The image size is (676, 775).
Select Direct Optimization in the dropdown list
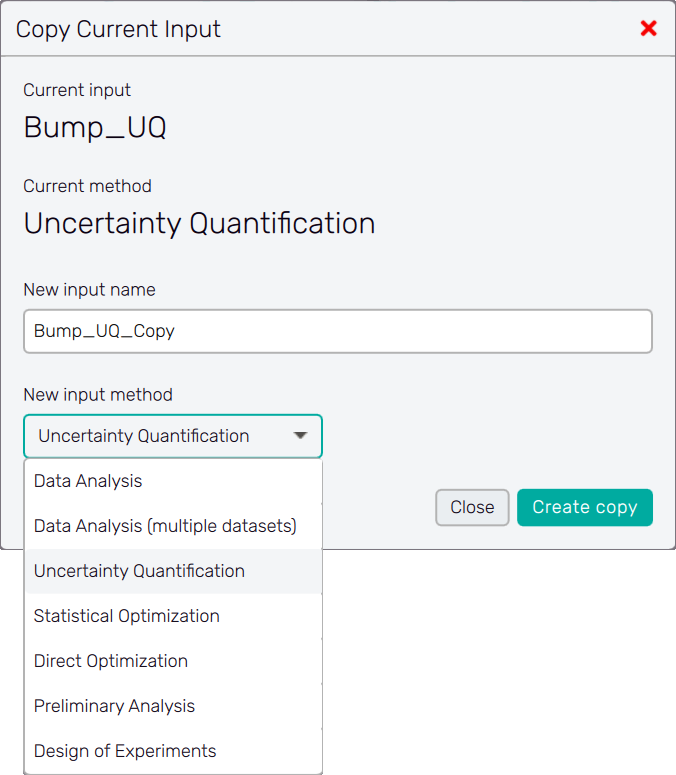tap(111, 661)
